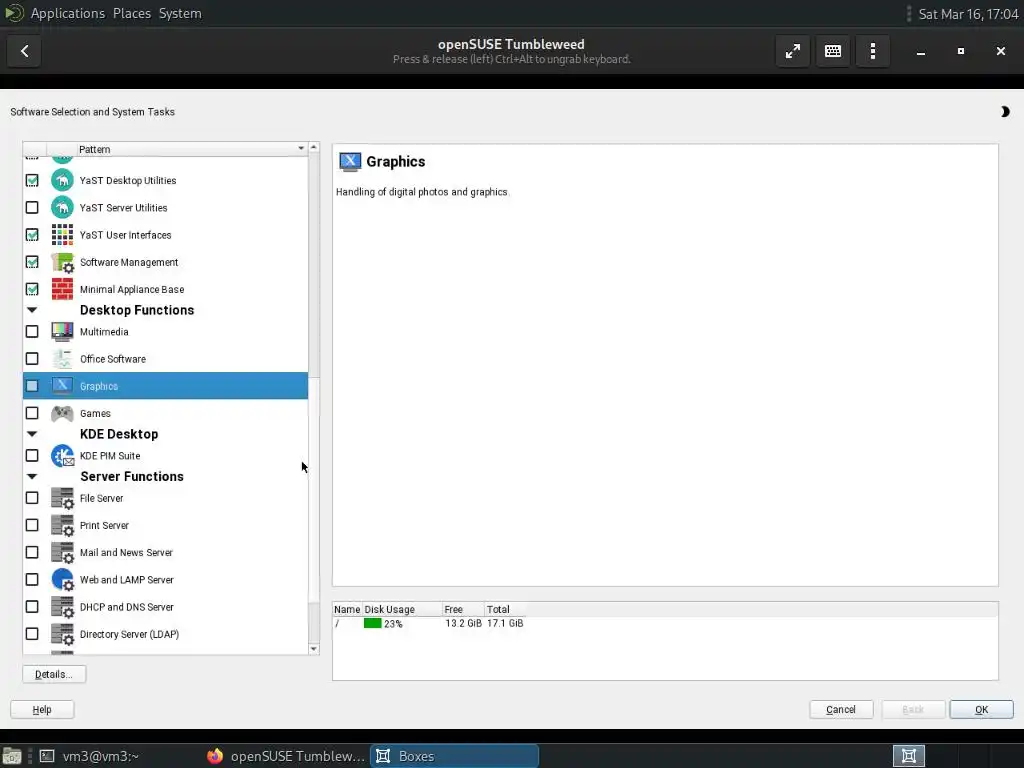Click the Disk Usage column header
This screenshot has height=768, width=1024.
tap(402, 609)
